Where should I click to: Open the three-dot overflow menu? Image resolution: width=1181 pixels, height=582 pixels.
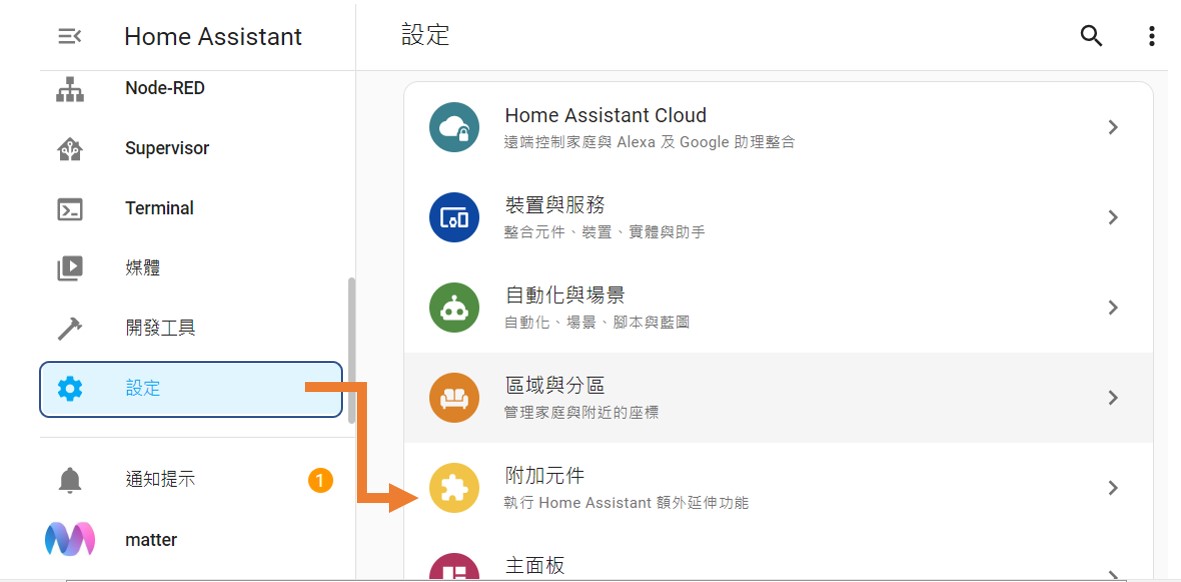1152,37
